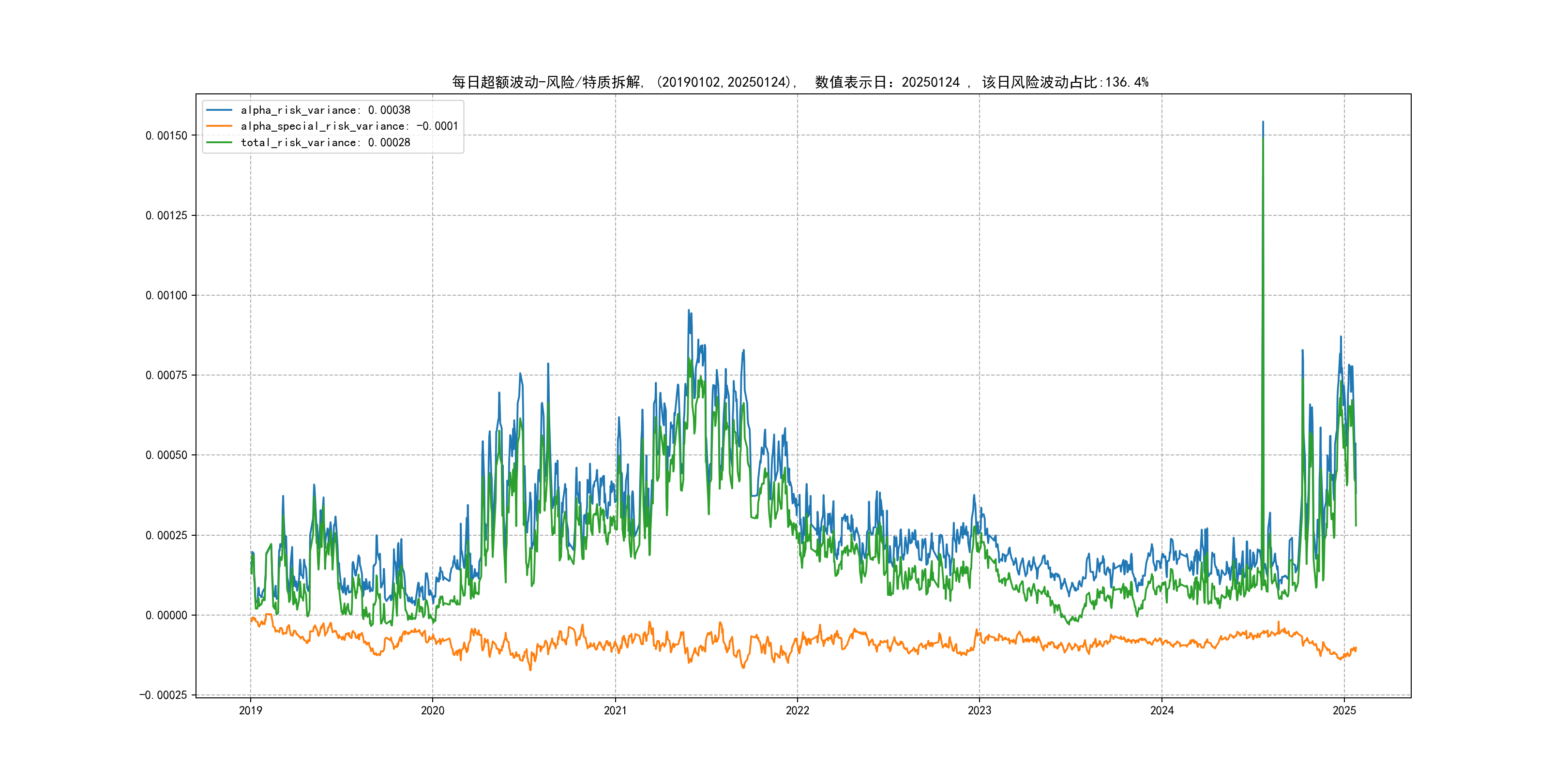The image size is (1568, 784).
Task: Click the 0.00000 y-axis tick label
Action: pyautogui.click(x=166, y=616)
